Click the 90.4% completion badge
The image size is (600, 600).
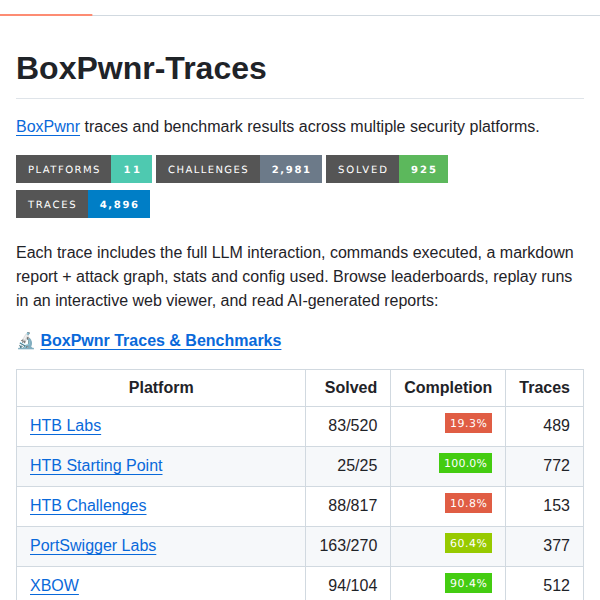[x=468, y=583]
